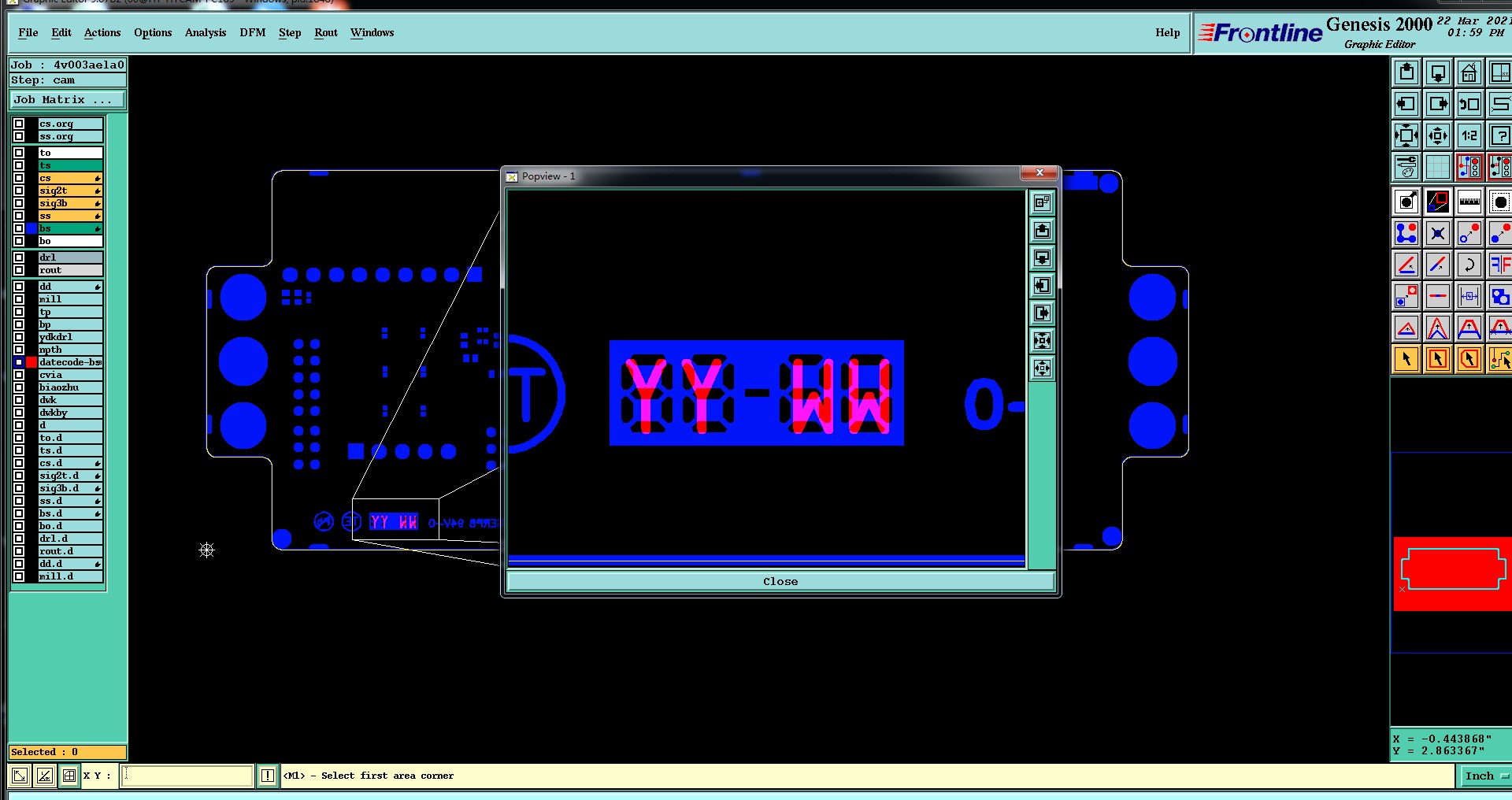
Task: Click the red-blue angled line edit icon
Action: [1438, 265]
